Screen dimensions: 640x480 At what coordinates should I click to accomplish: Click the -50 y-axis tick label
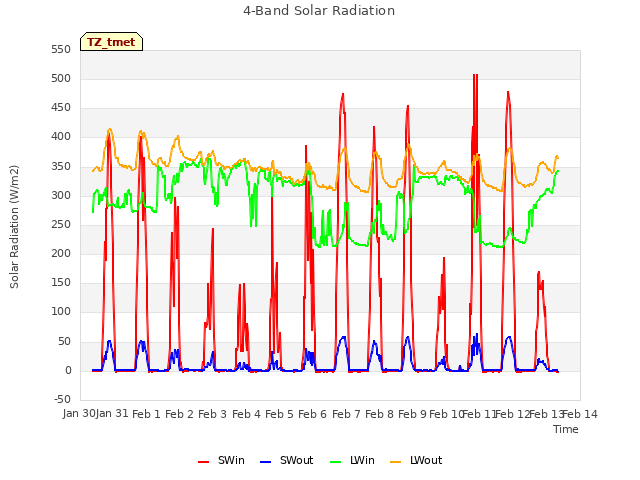click(x=62, y=399)
